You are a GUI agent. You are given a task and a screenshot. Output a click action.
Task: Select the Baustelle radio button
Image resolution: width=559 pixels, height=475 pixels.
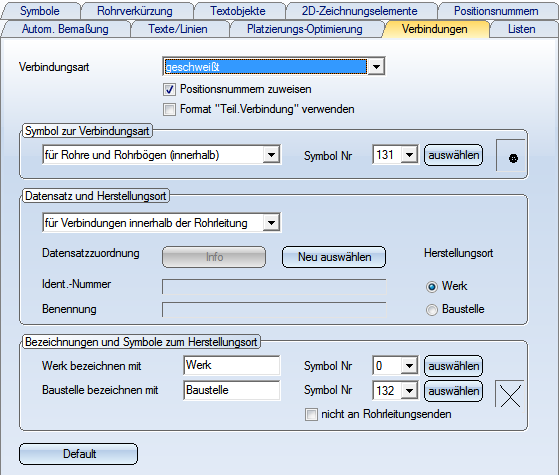(x=432, y=310)
